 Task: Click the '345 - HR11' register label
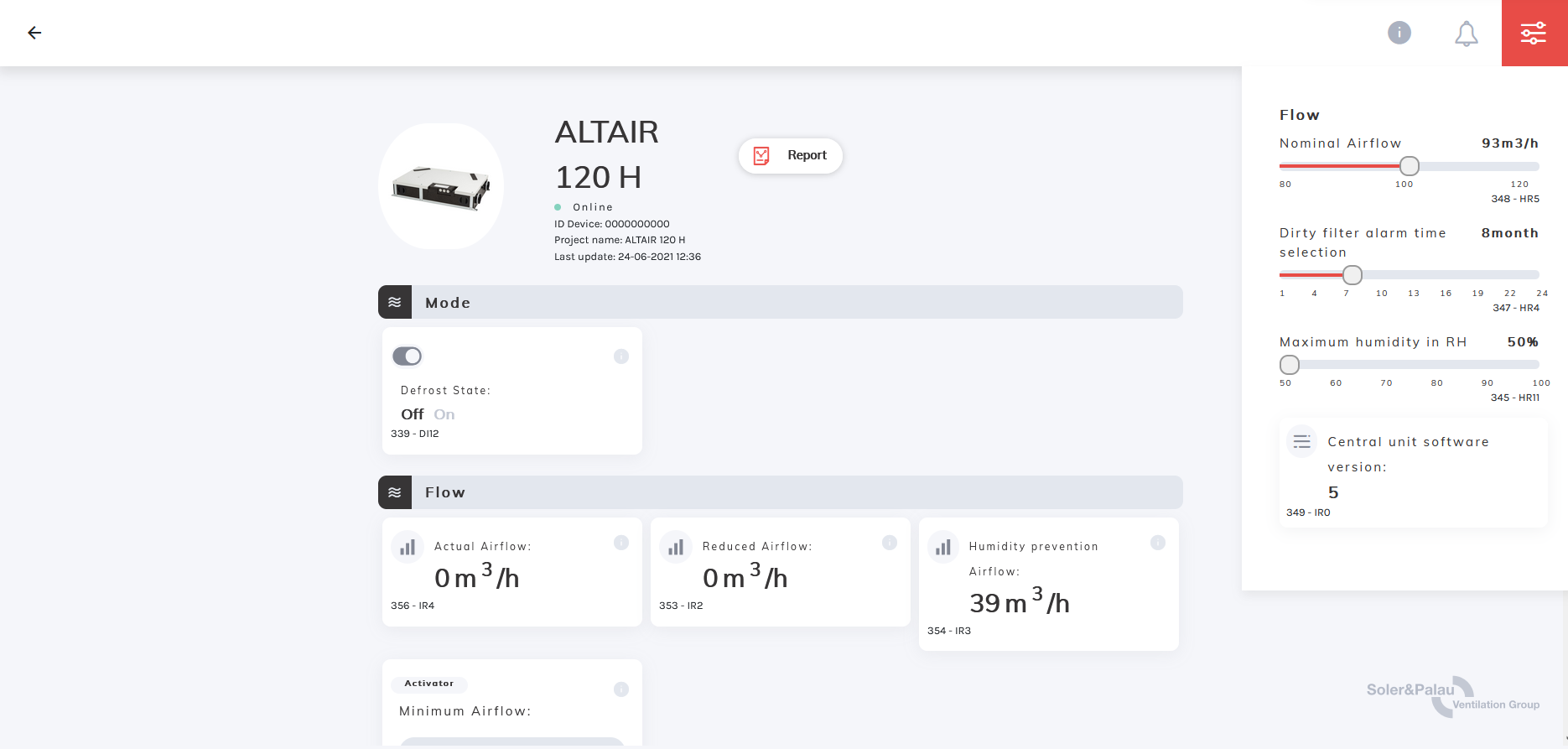coord(1515,398)
